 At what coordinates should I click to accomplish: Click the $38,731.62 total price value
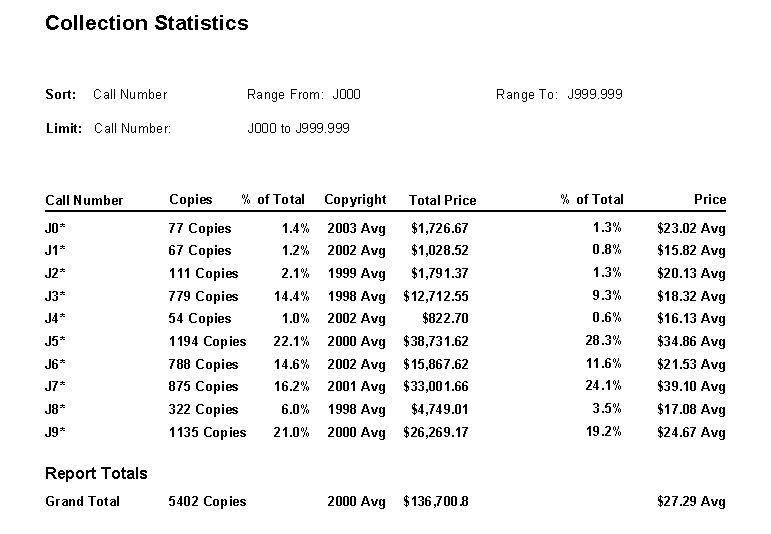coord(435,341)
